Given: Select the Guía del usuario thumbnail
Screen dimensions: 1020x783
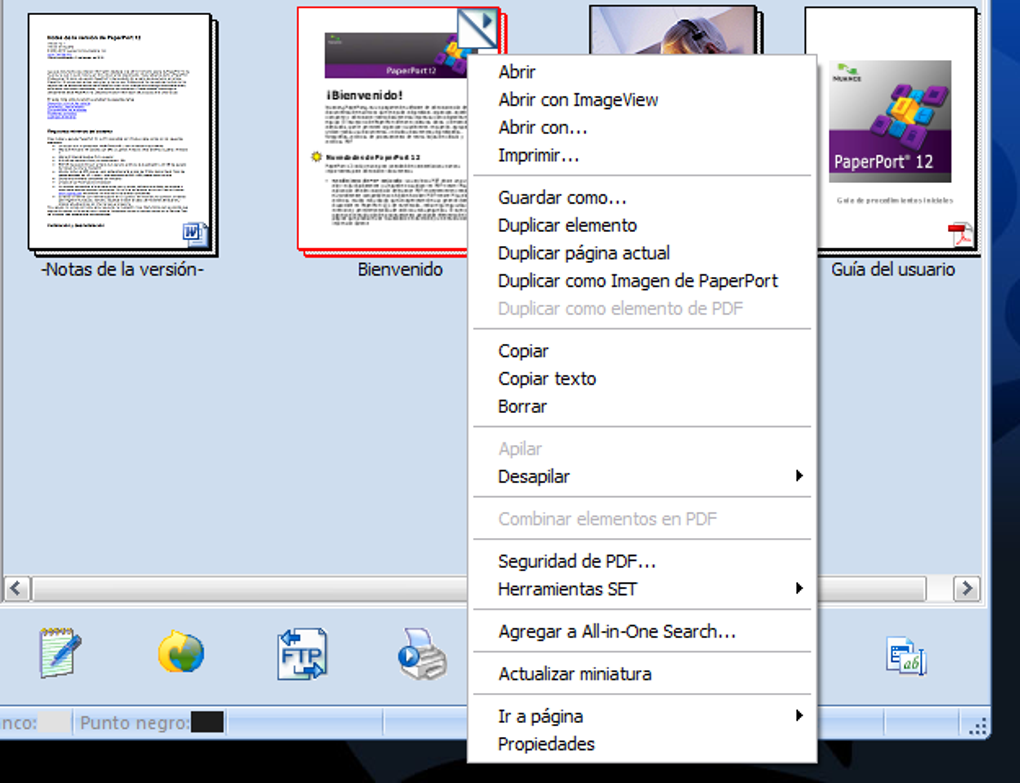Looking at the screenshot, I should (x=892, y=130).
